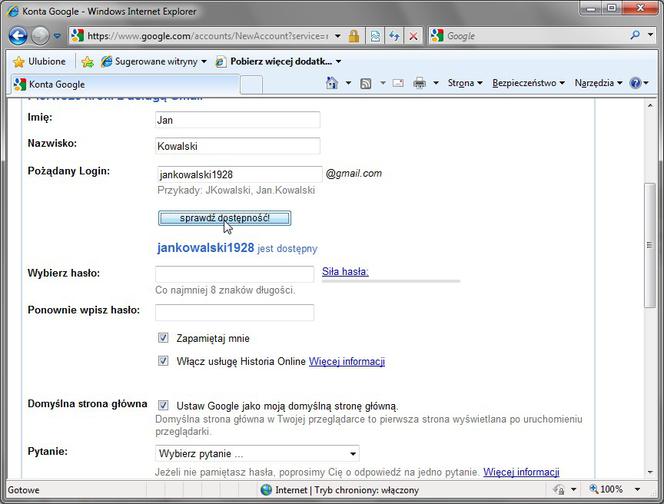664x504 pixels.
Task: Open the Strona menu
Action: tap(465, 83)
